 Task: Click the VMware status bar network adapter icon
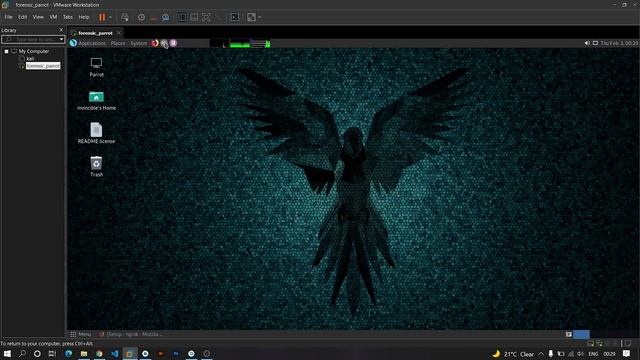pyautogui.click(x=599, y=344)
